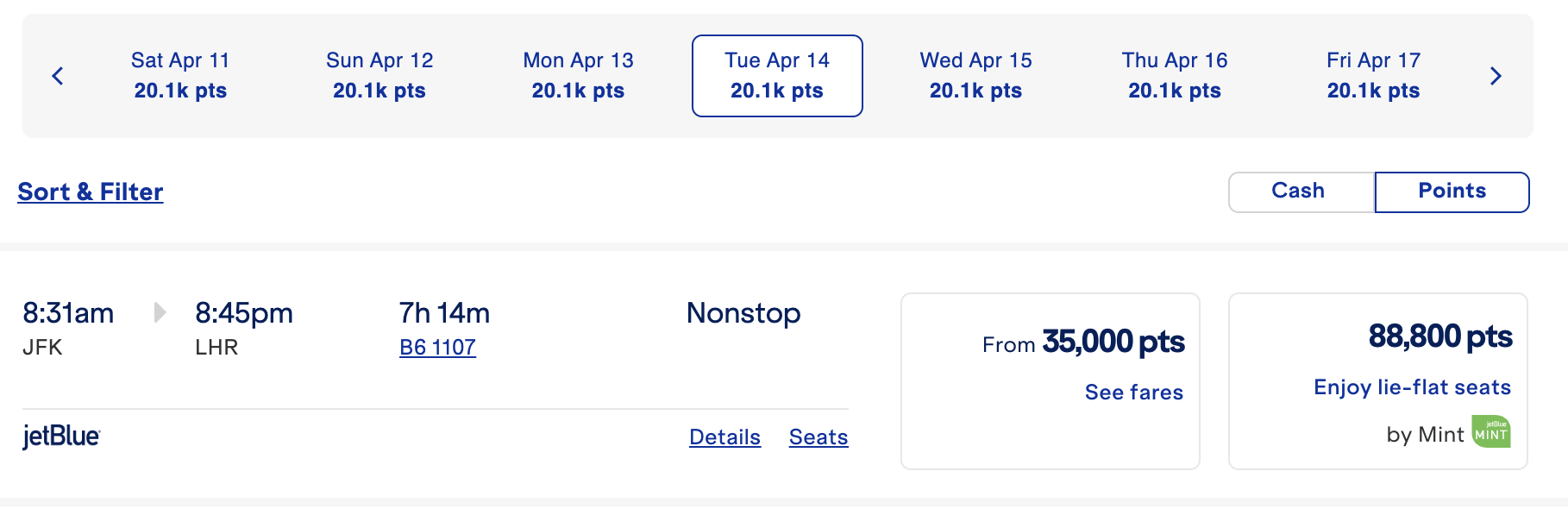Keep Points pricing selected
1568x509 pixels.
pyautogui.click(x=1452, y=191)
